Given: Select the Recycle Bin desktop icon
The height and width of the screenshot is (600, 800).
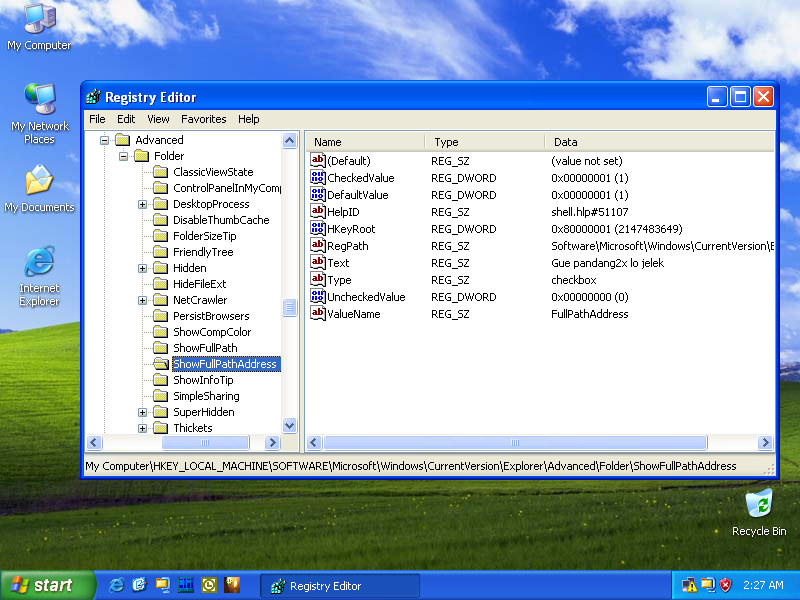Looking at the screenshot, I should tap(759, 512).
